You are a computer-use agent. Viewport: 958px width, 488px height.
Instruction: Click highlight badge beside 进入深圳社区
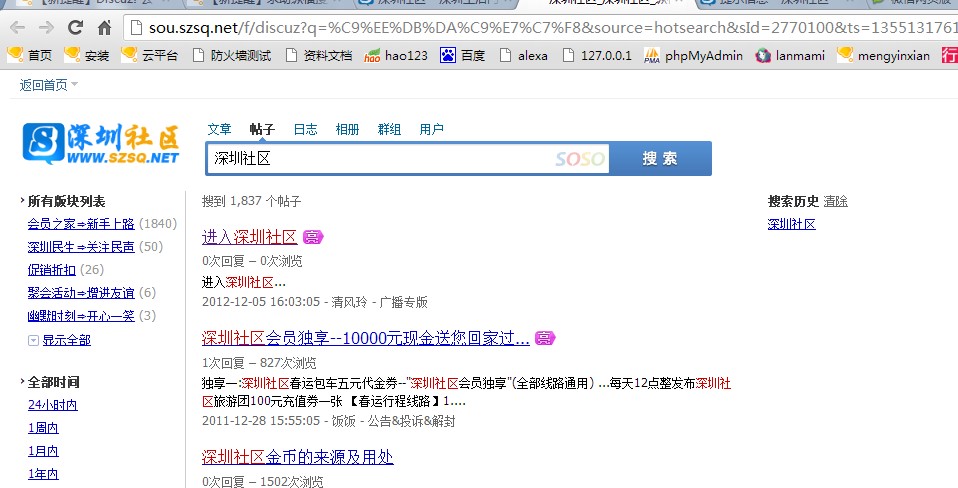[x=313, y=237]
